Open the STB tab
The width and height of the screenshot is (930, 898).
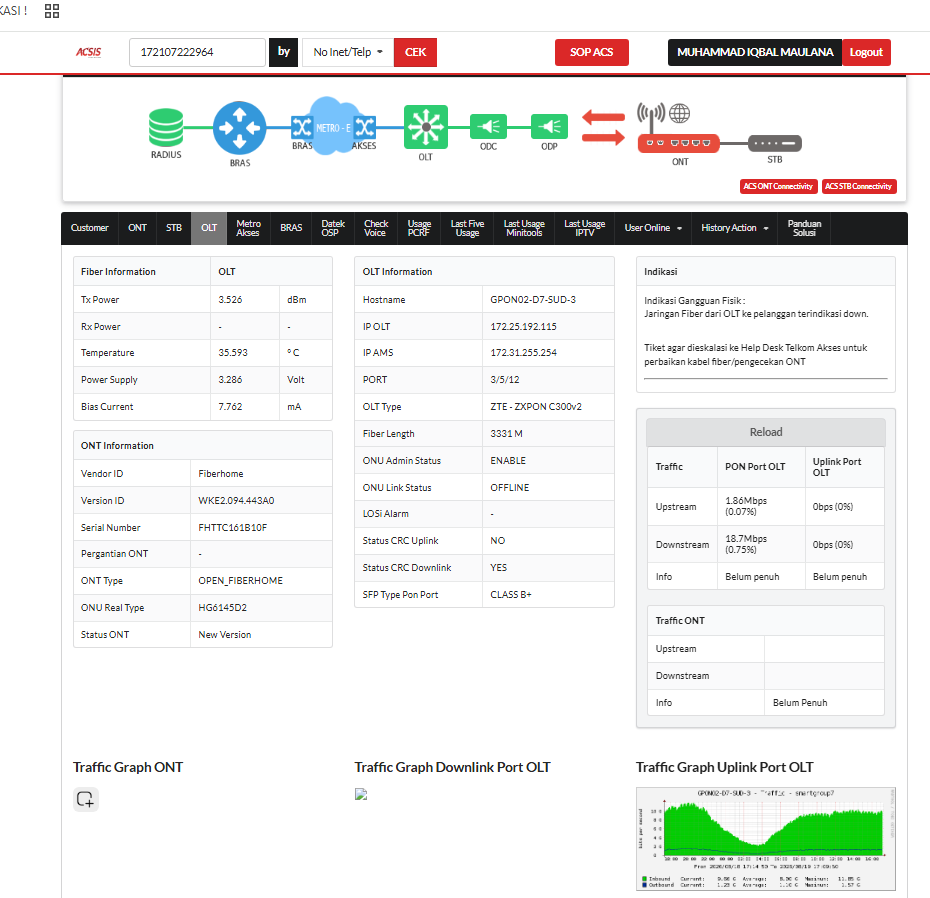(x=174, y=228)
